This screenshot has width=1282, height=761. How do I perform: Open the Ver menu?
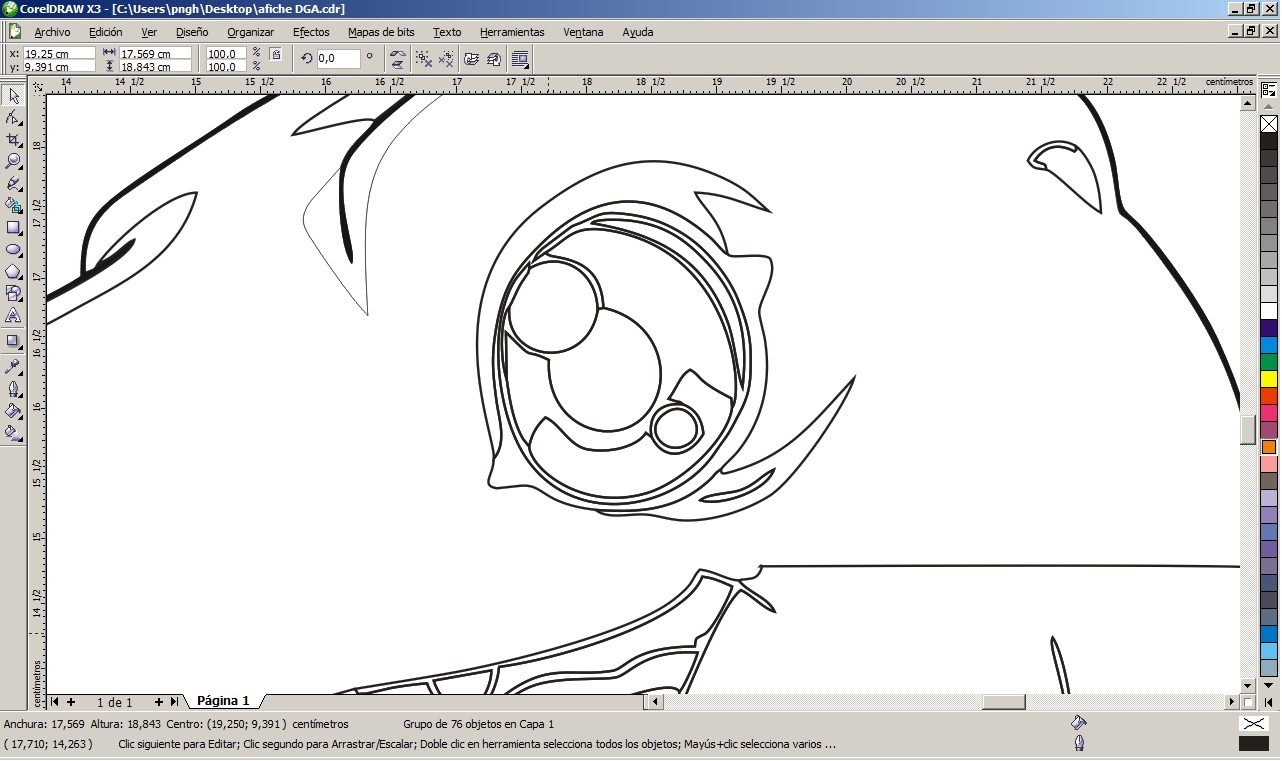149,32
